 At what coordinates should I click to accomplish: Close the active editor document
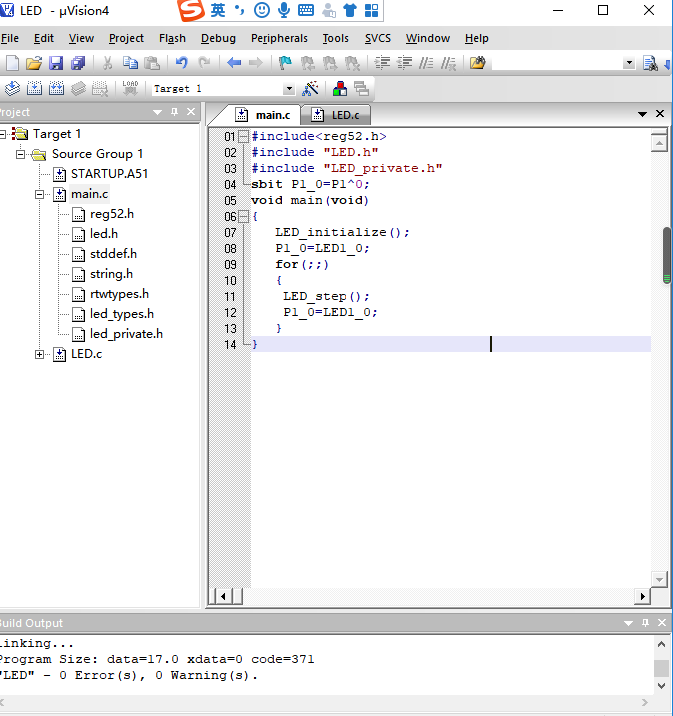click(660, 114)
